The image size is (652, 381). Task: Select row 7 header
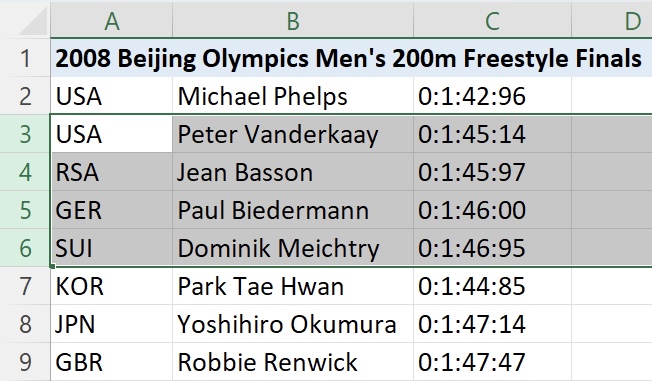pyautogui.click(x=25, y=286)
